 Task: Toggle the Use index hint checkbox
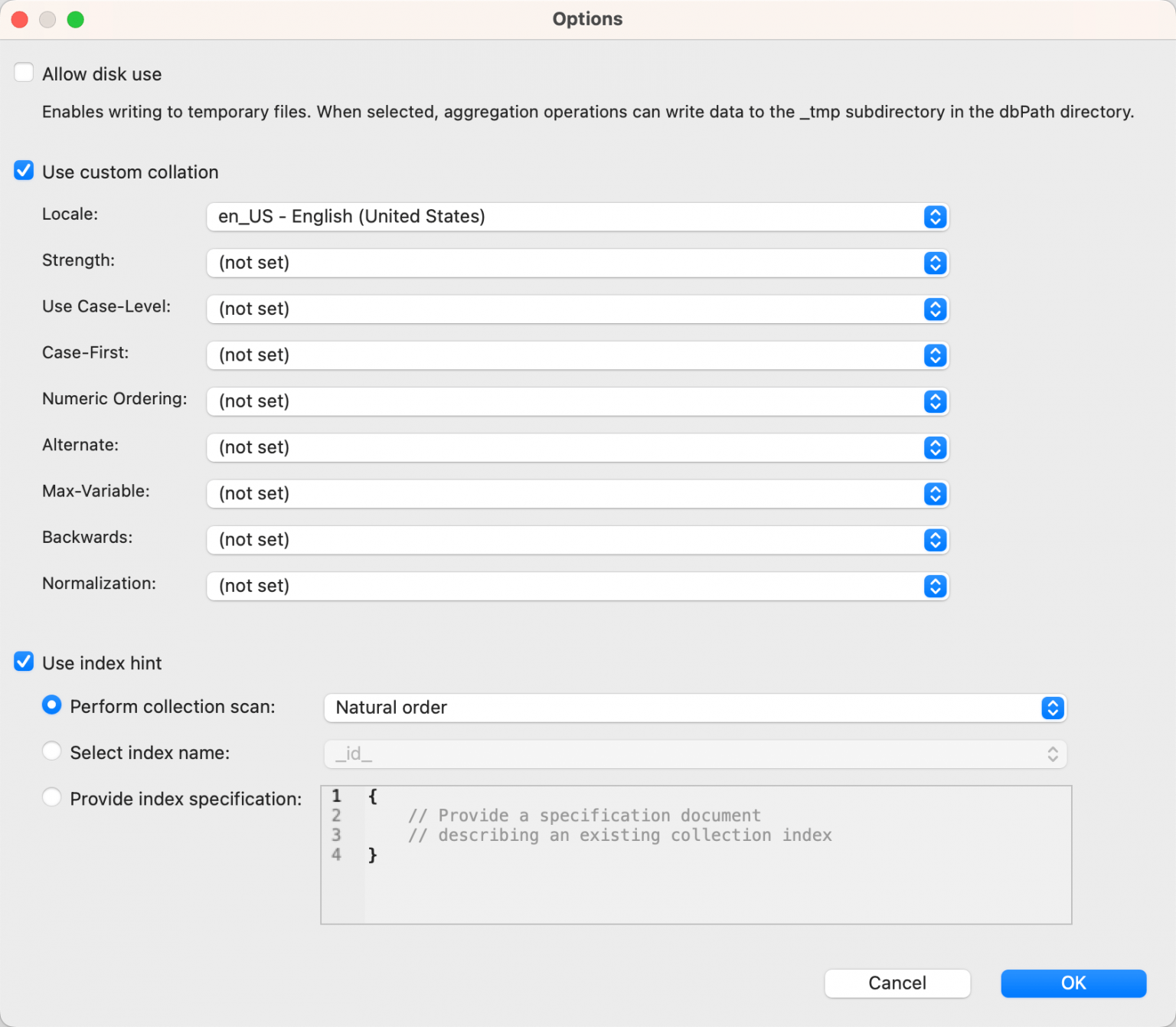click(24, 662)
